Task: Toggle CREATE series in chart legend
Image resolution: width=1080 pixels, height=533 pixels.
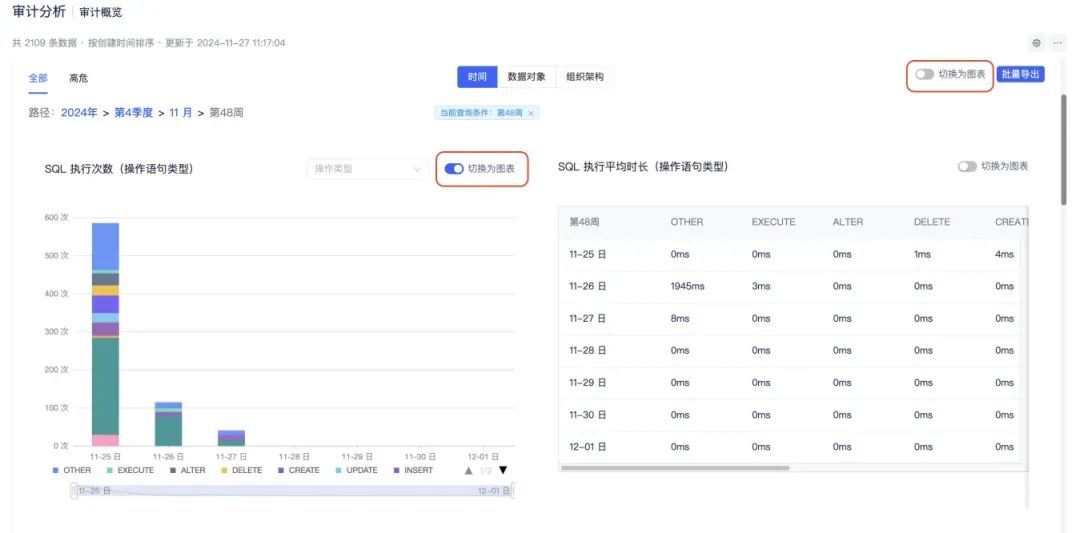Action: [x=298, y=470]
